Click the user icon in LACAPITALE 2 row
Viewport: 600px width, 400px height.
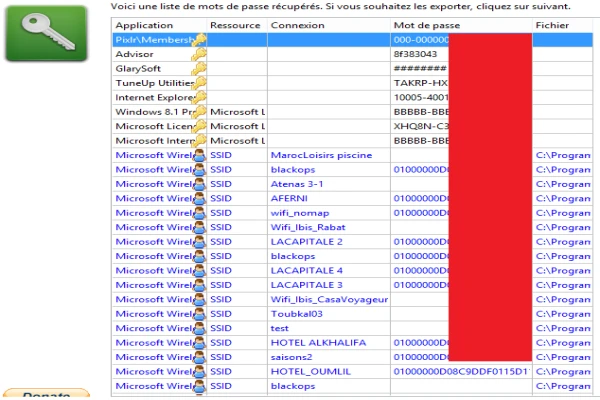point(199,242)
